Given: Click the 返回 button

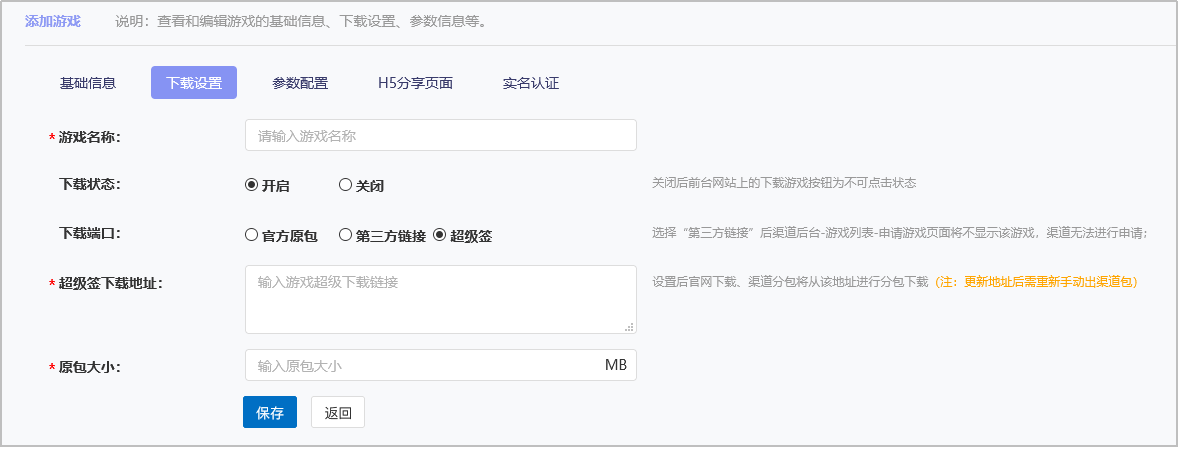Looking at the screenshot, I should click(x=338, y=412).
